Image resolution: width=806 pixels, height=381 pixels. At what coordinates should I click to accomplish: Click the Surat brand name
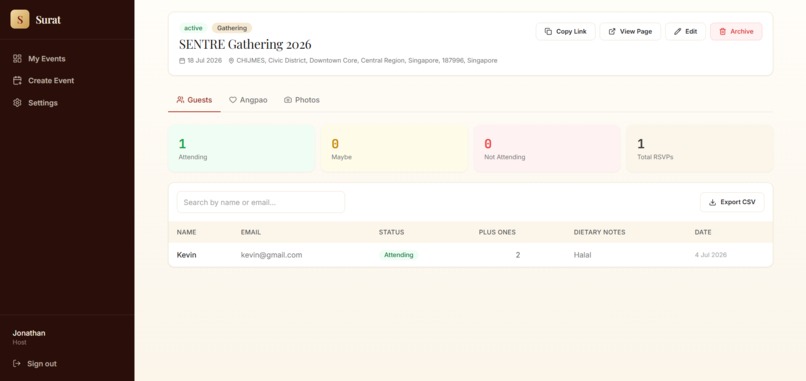click(x=48, y=20)
